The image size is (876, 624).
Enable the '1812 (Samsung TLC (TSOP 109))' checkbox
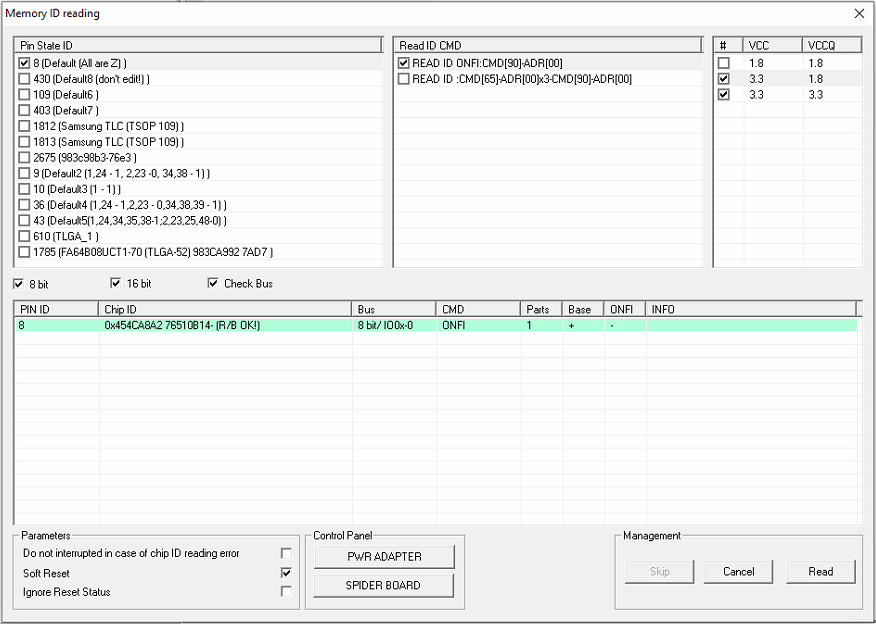point(24,126)
